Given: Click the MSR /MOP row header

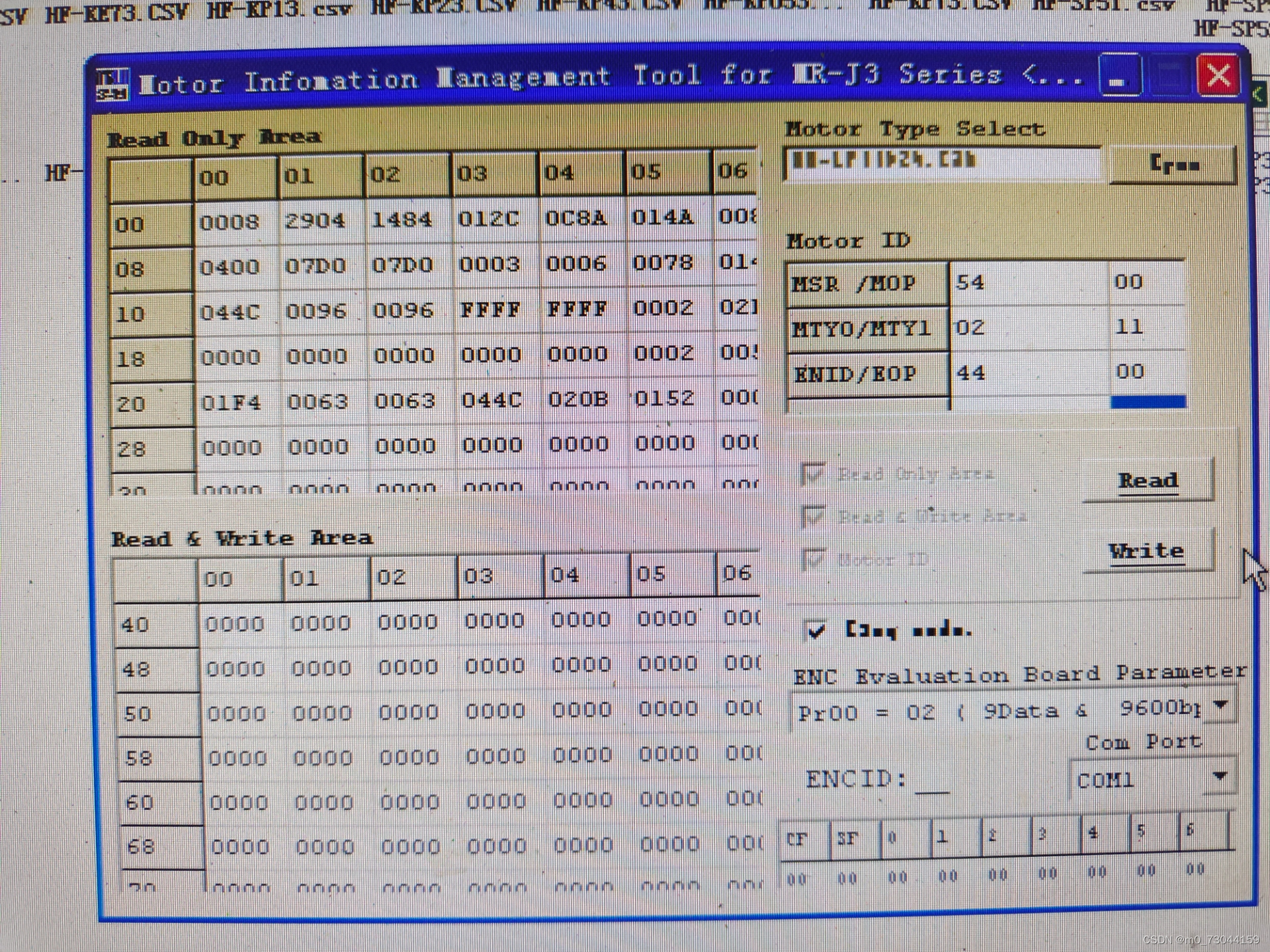Looking at the screenshot, I should tap(867, 285).
